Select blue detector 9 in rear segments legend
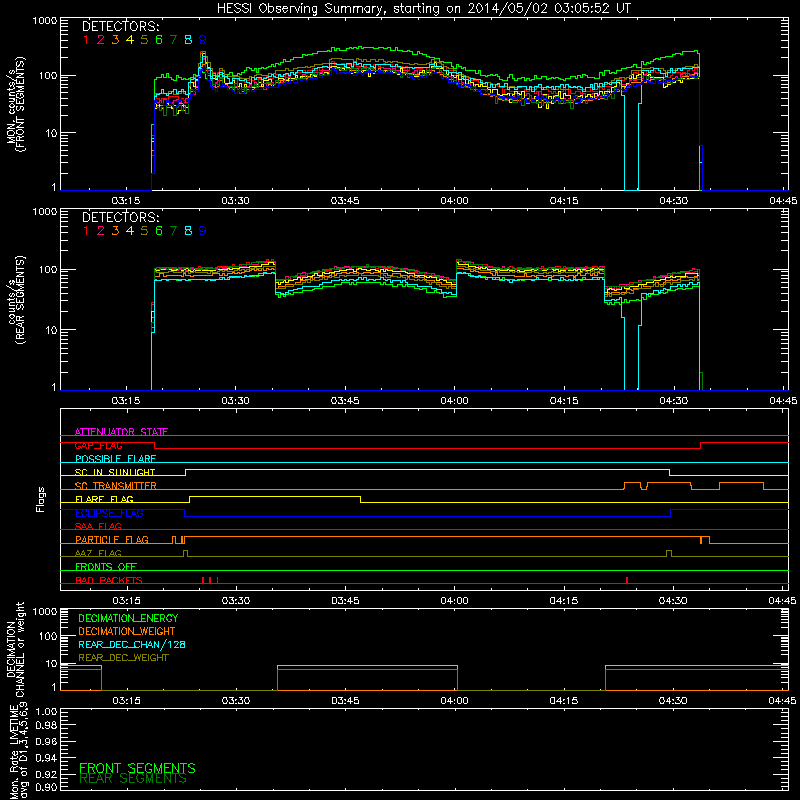Image resolution: width=800 pixels, height=800 pixels. (203, 231)
